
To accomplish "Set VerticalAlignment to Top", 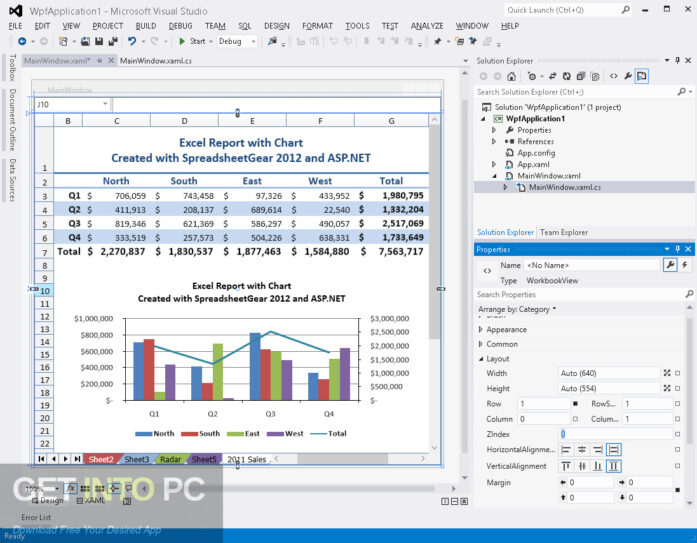I will [566, 466].
